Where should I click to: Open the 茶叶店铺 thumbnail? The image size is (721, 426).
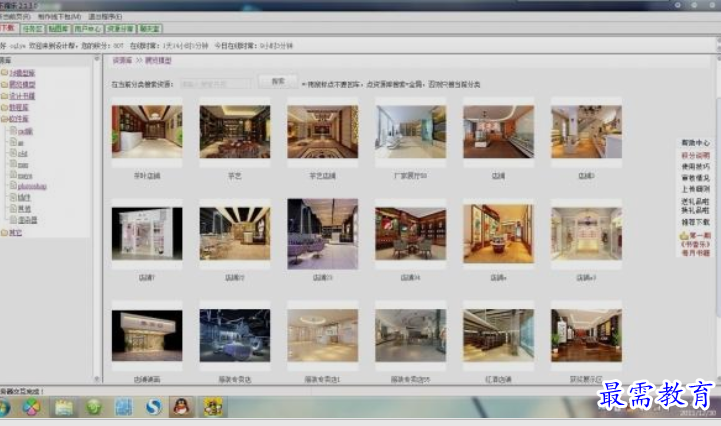[147, 132]
